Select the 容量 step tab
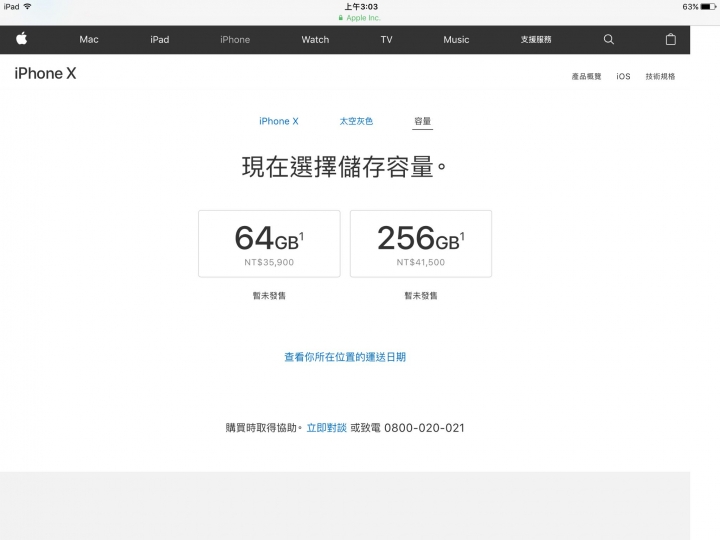 tap(422, 121)
